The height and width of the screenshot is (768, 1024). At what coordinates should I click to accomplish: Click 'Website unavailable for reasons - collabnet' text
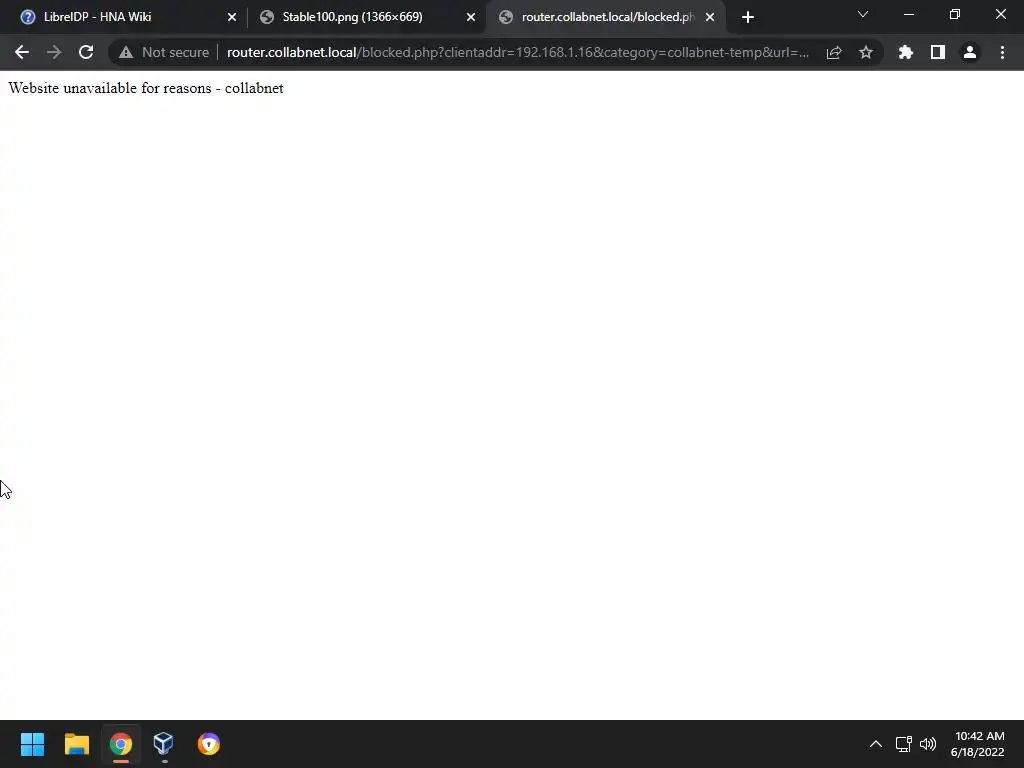click(x=146, y=88)
